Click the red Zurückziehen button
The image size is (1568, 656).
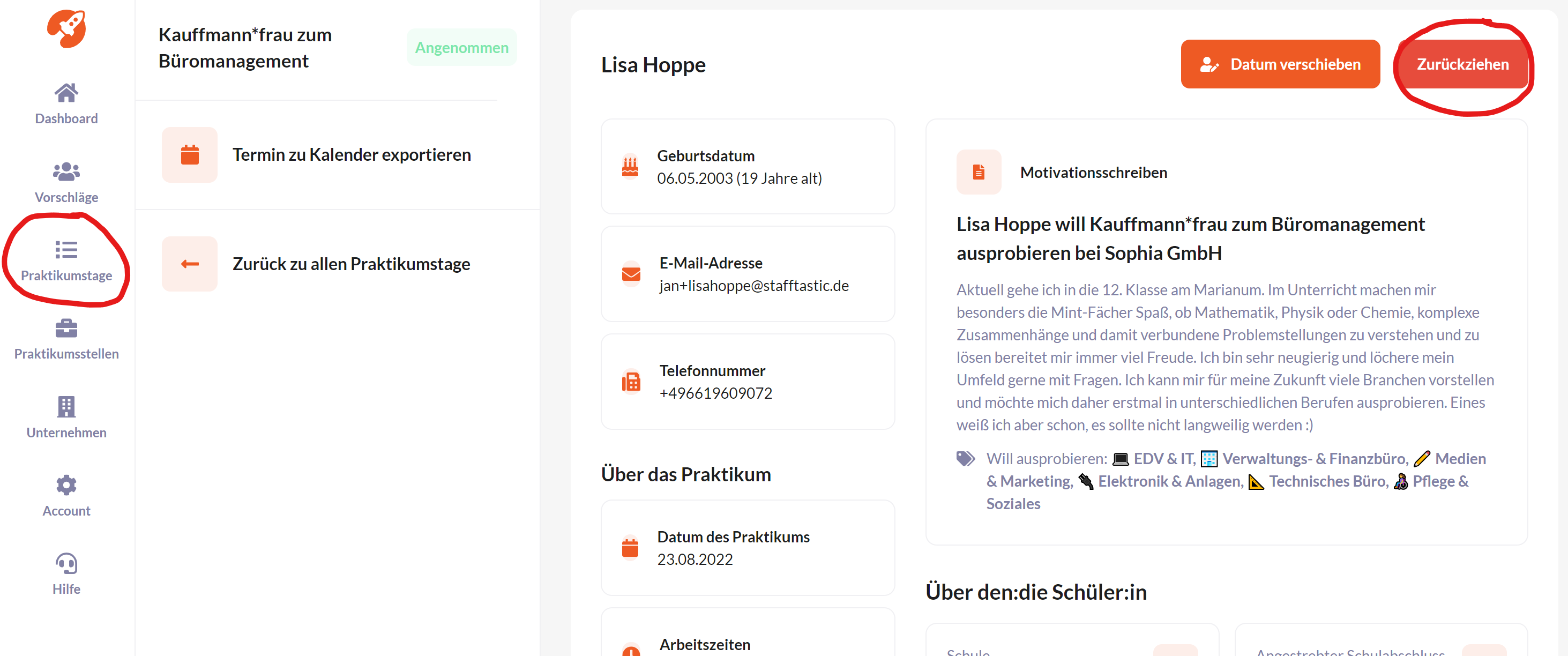tap(1462, 64)
